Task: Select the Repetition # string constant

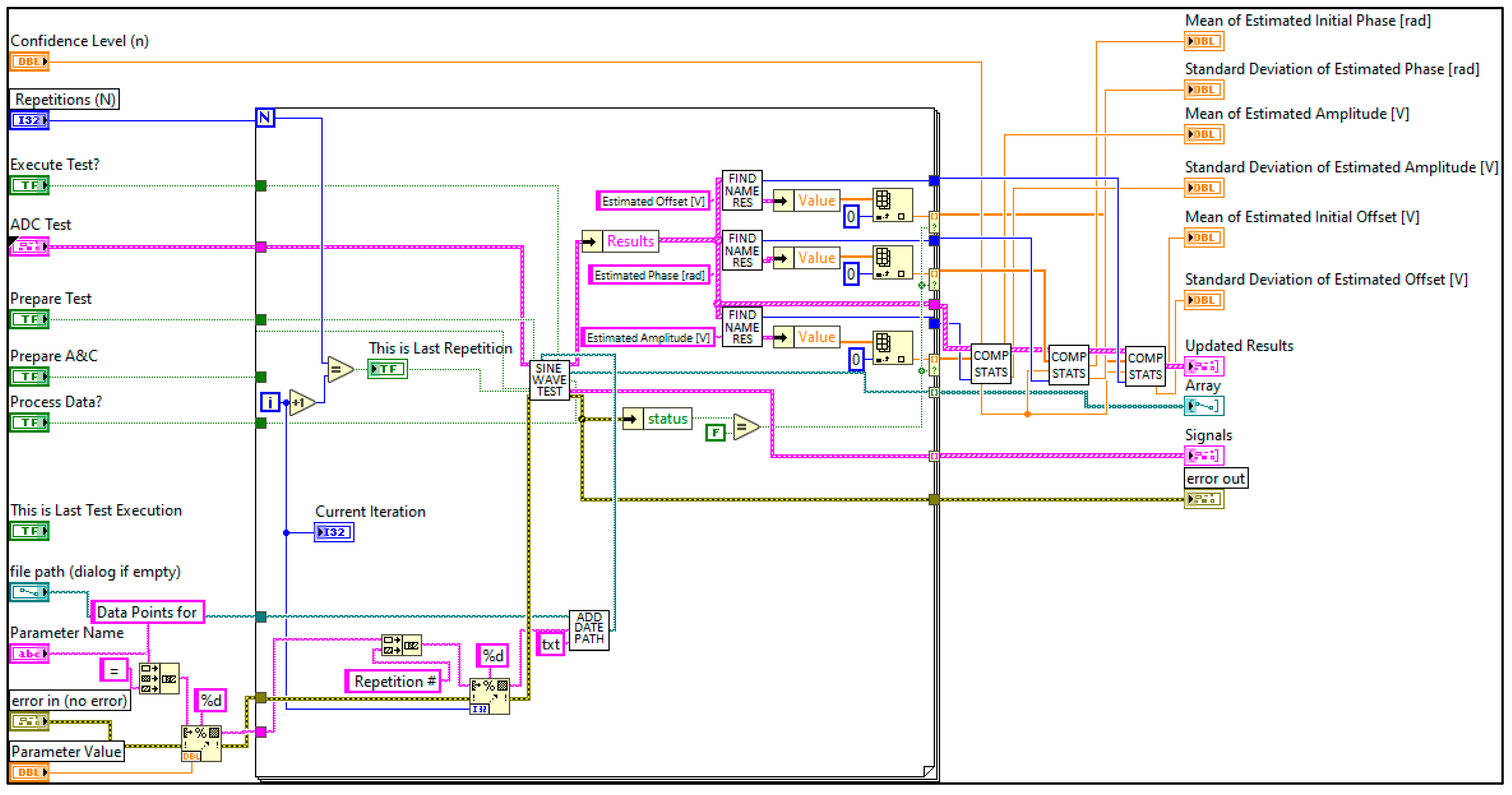Action: tap(393, 682)
